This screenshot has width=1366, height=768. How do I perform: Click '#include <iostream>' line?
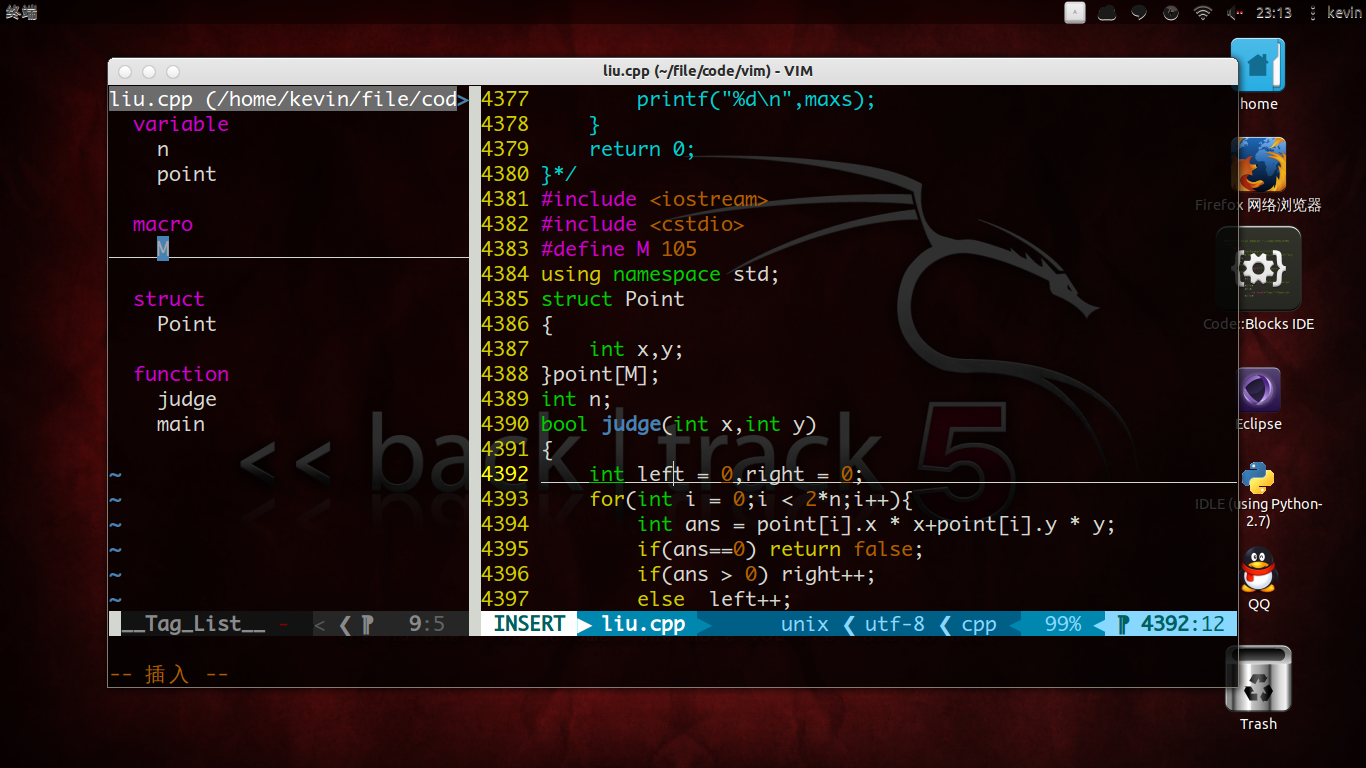click(x=654, y=199)
